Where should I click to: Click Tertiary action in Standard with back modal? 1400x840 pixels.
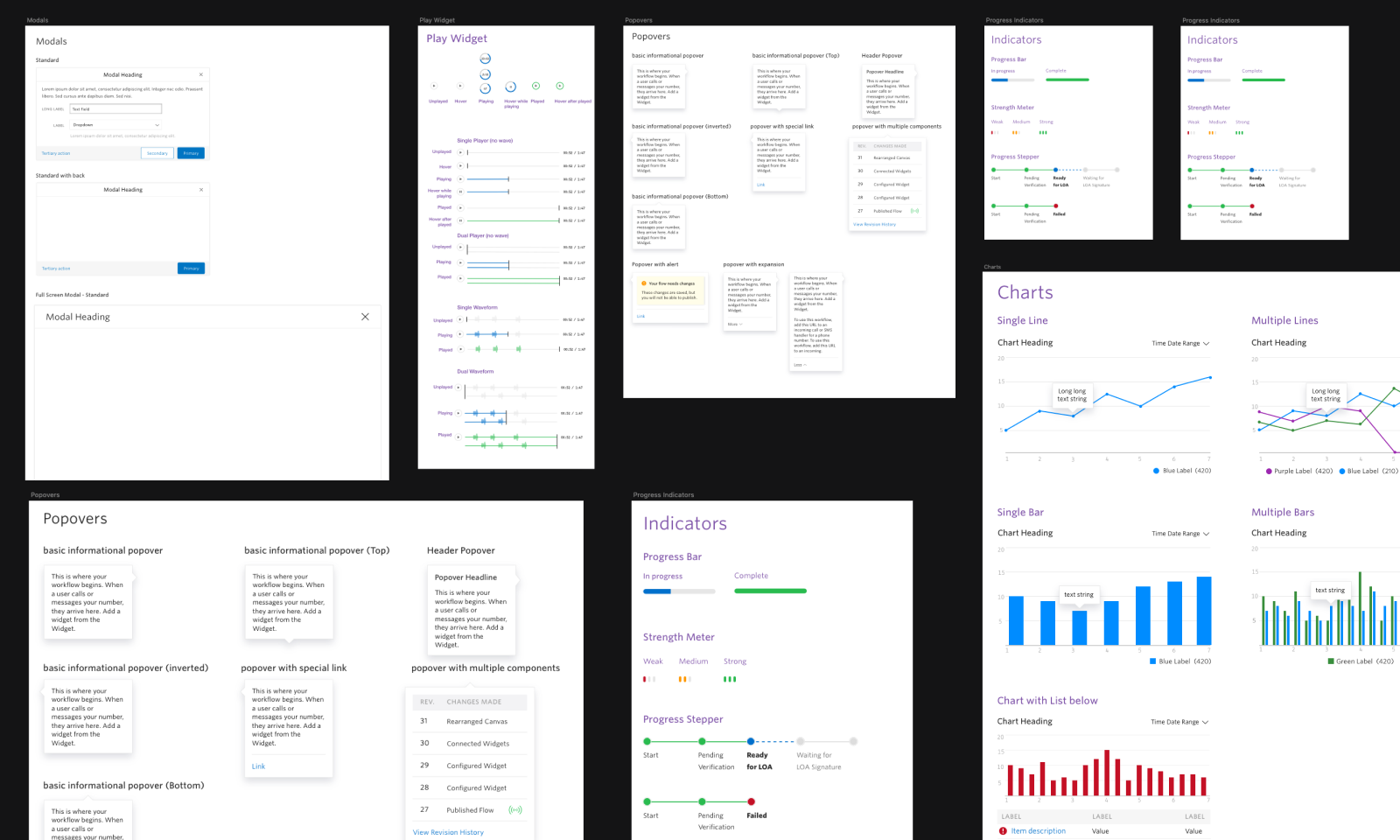coord(56,269)
